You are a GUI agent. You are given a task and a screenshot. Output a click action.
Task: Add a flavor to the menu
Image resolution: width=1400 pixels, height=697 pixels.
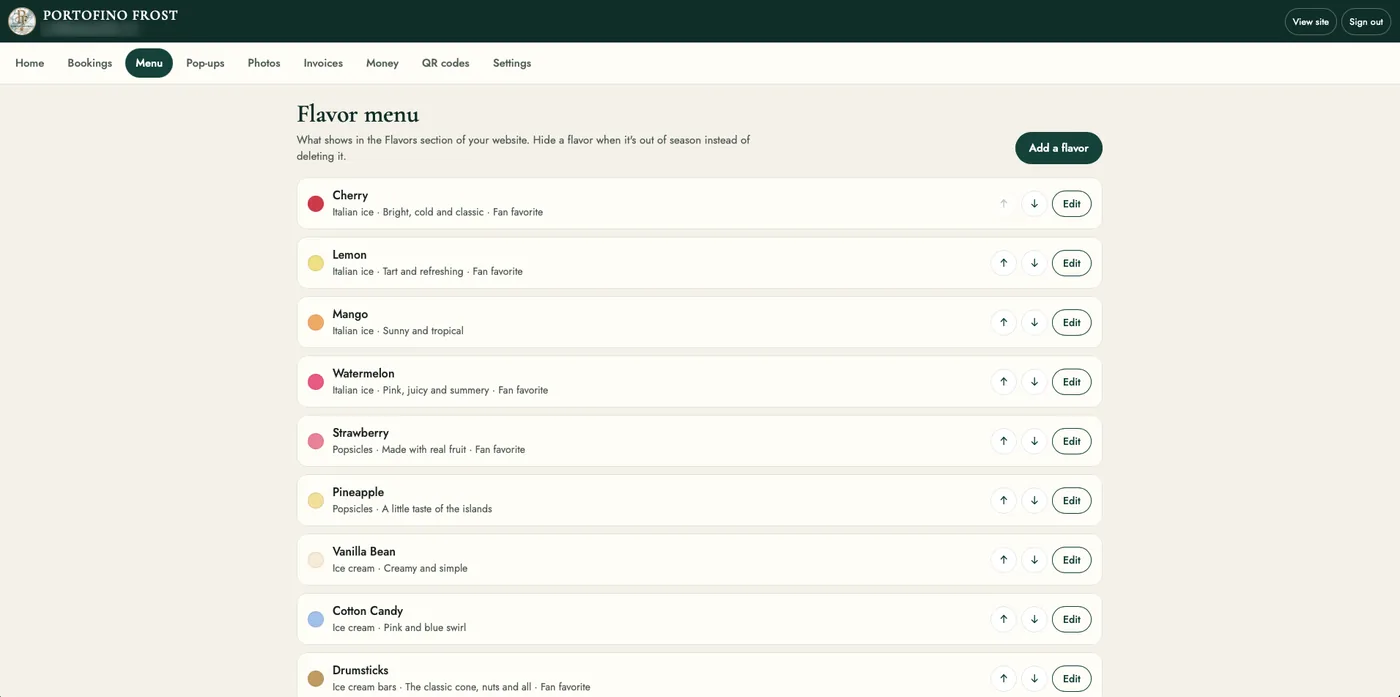(x=1058, y=148)
